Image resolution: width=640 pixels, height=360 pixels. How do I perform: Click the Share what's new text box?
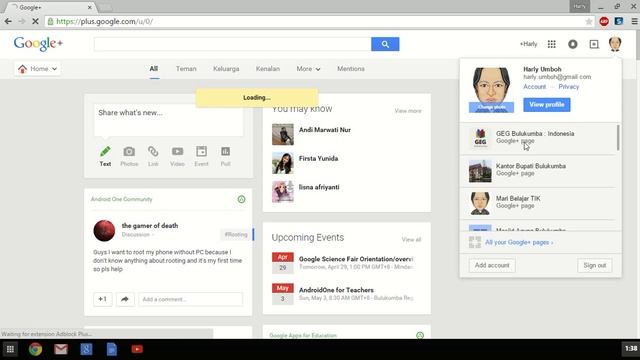[168, 120]
